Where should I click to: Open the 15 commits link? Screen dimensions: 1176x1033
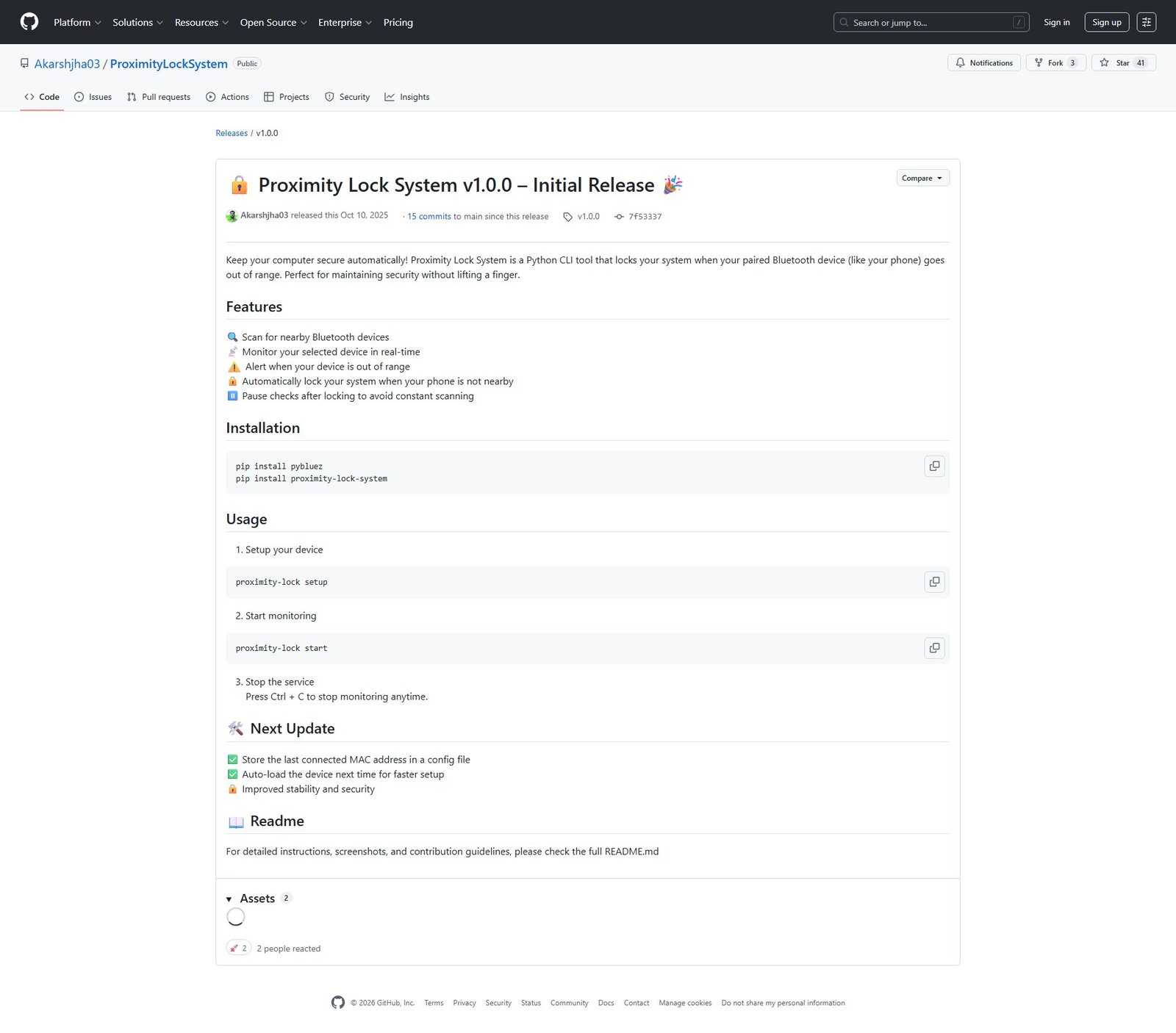pyautogui.click(x=429, y=217)
